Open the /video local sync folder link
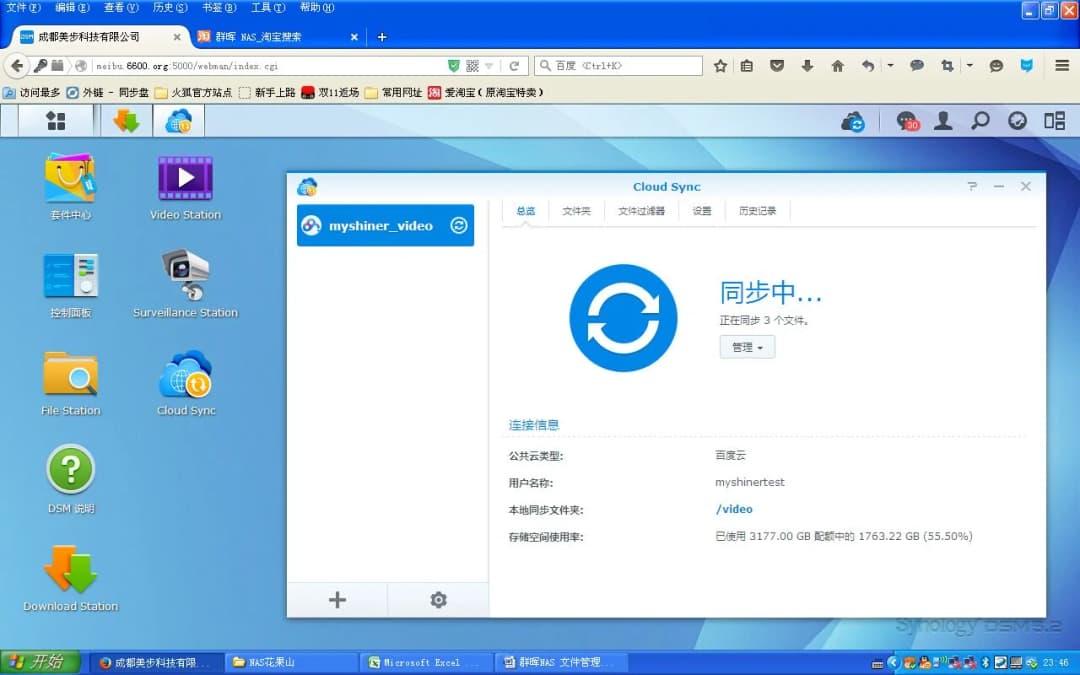This screenshot has width=1080, height=675. [734, 509]
